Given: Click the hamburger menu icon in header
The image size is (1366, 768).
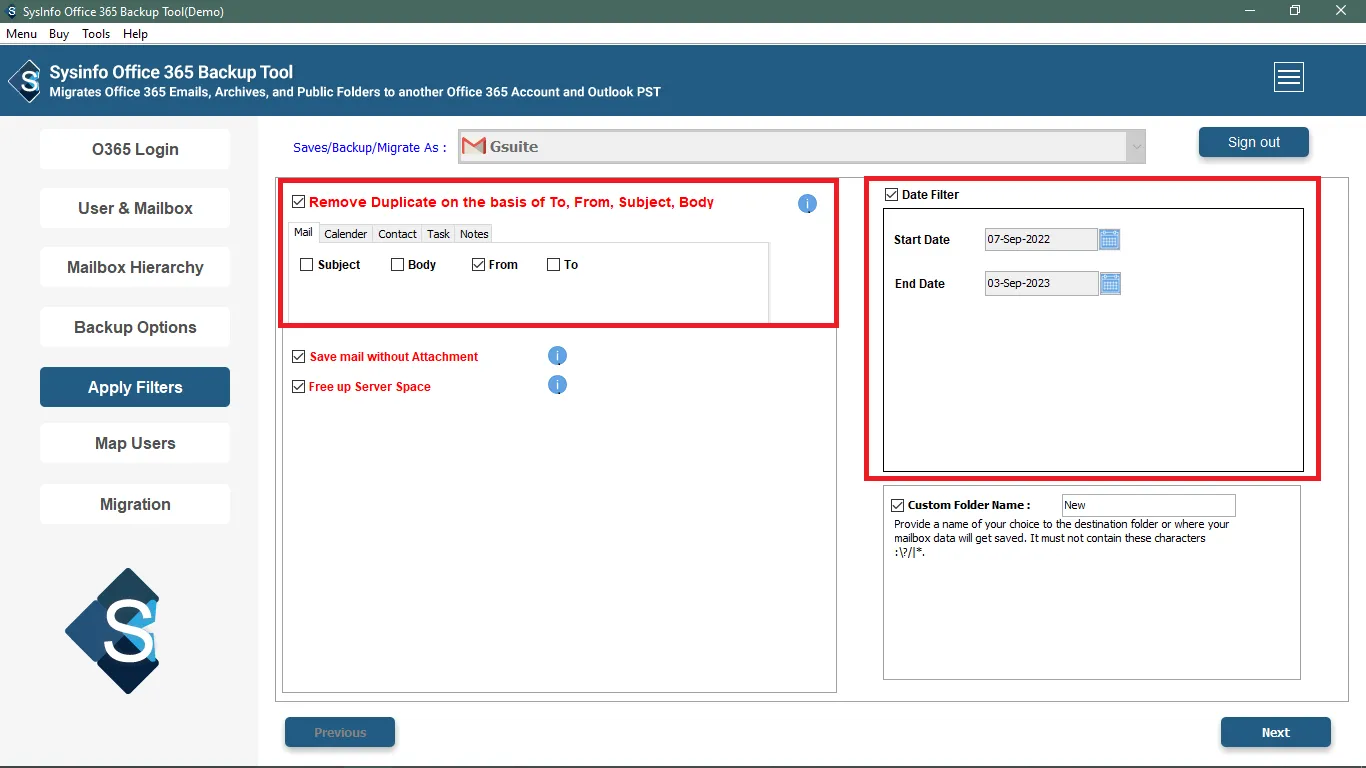Looking at the screenshot, I should pos(1288,77).
